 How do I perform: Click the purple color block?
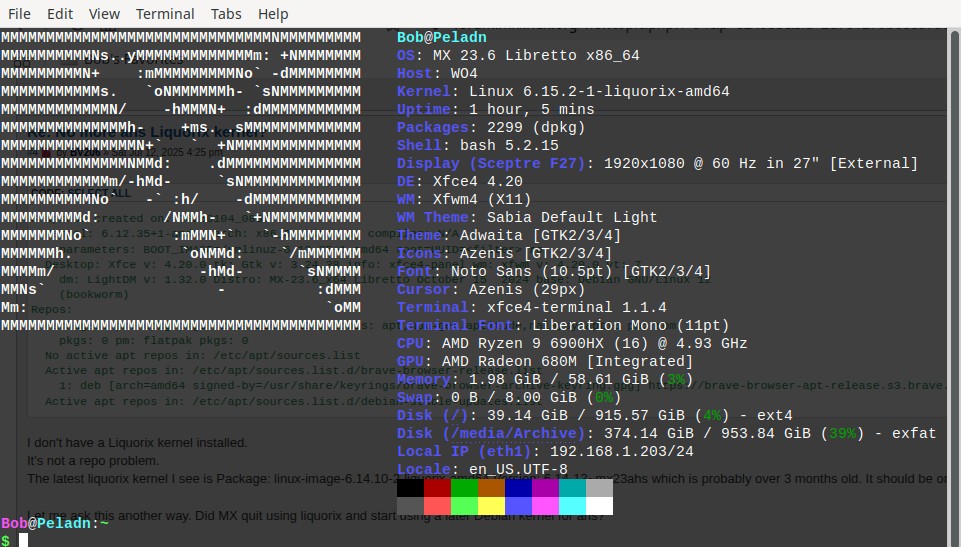pos(545,488)
